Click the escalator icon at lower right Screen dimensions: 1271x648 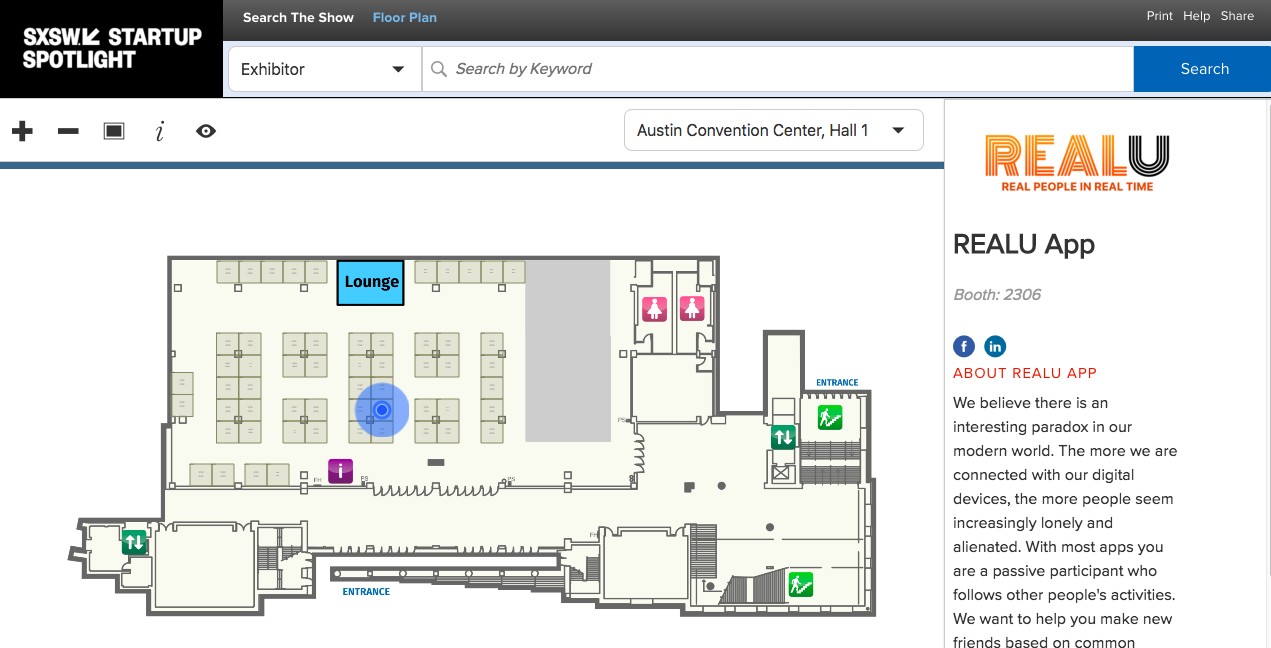click(800, 584)
